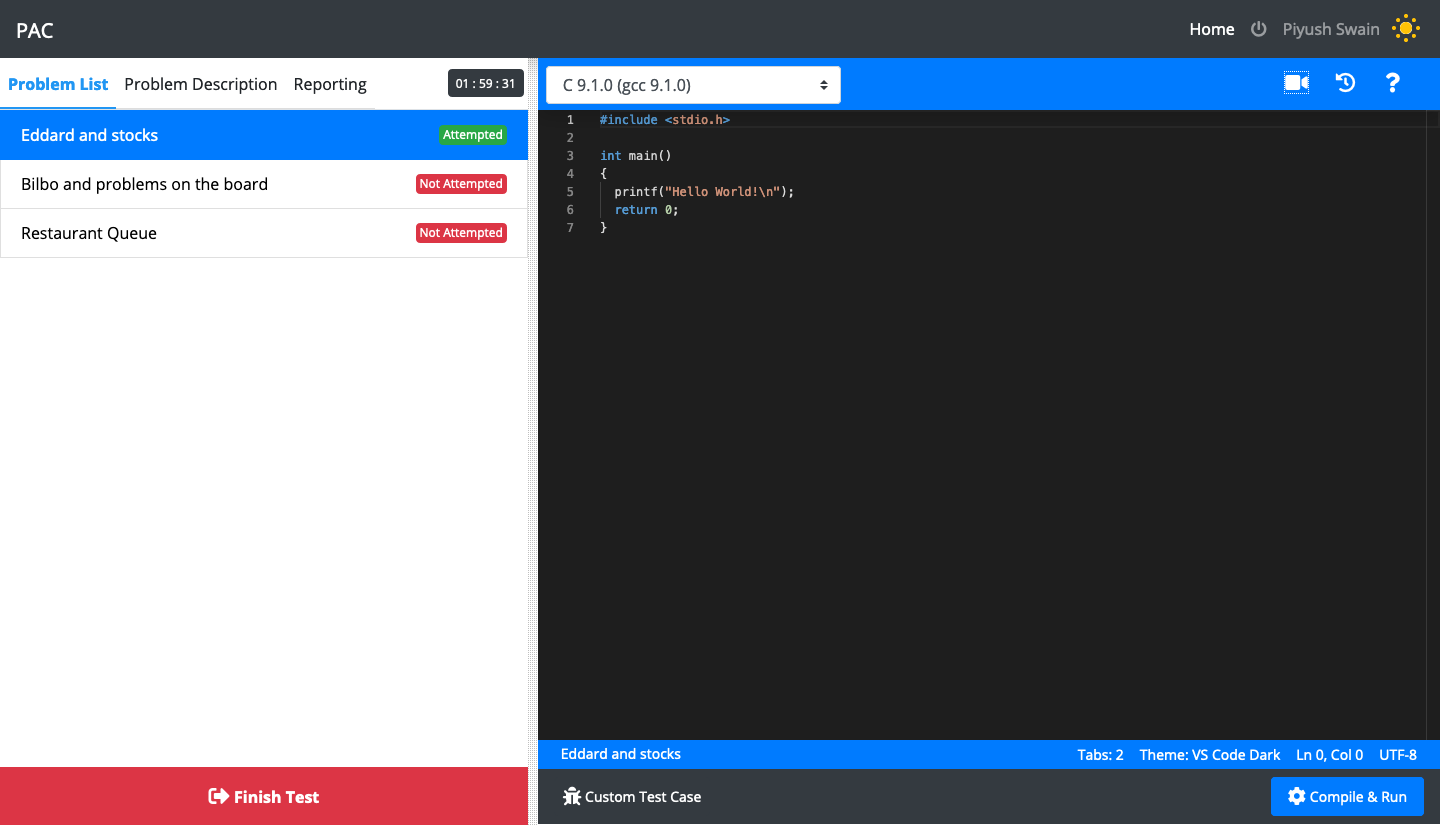Click the power logout icon in top bar

pyautogui.click(x=1258, y=28)
